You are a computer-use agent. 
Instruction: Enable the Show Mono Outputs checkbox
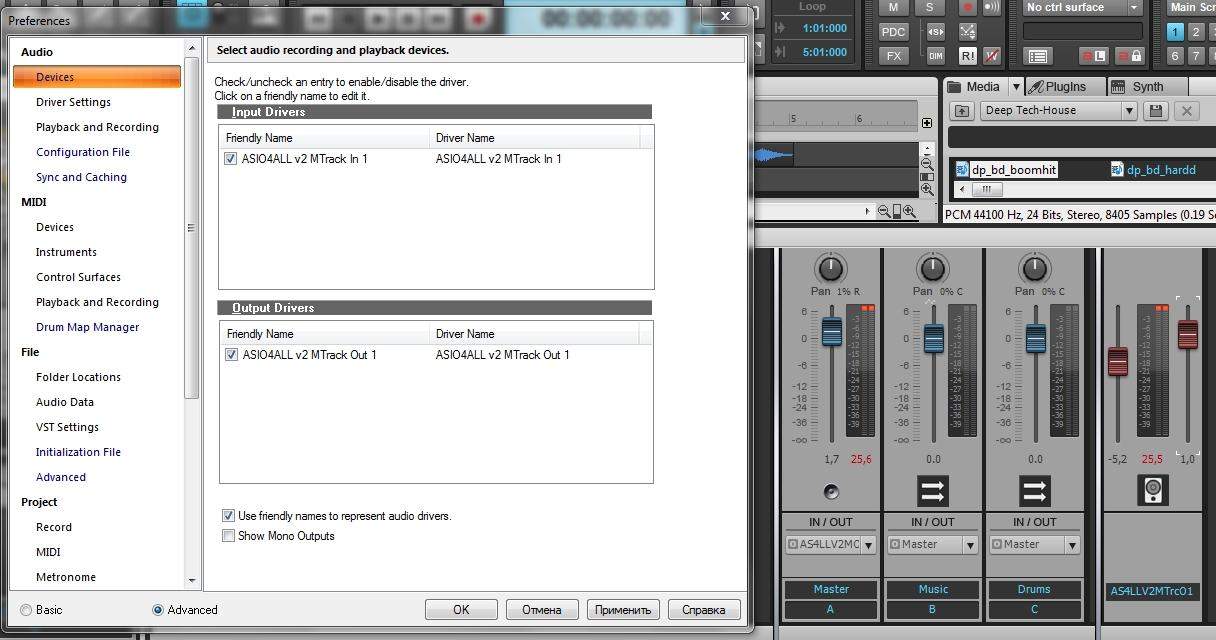tap(229, 536)
